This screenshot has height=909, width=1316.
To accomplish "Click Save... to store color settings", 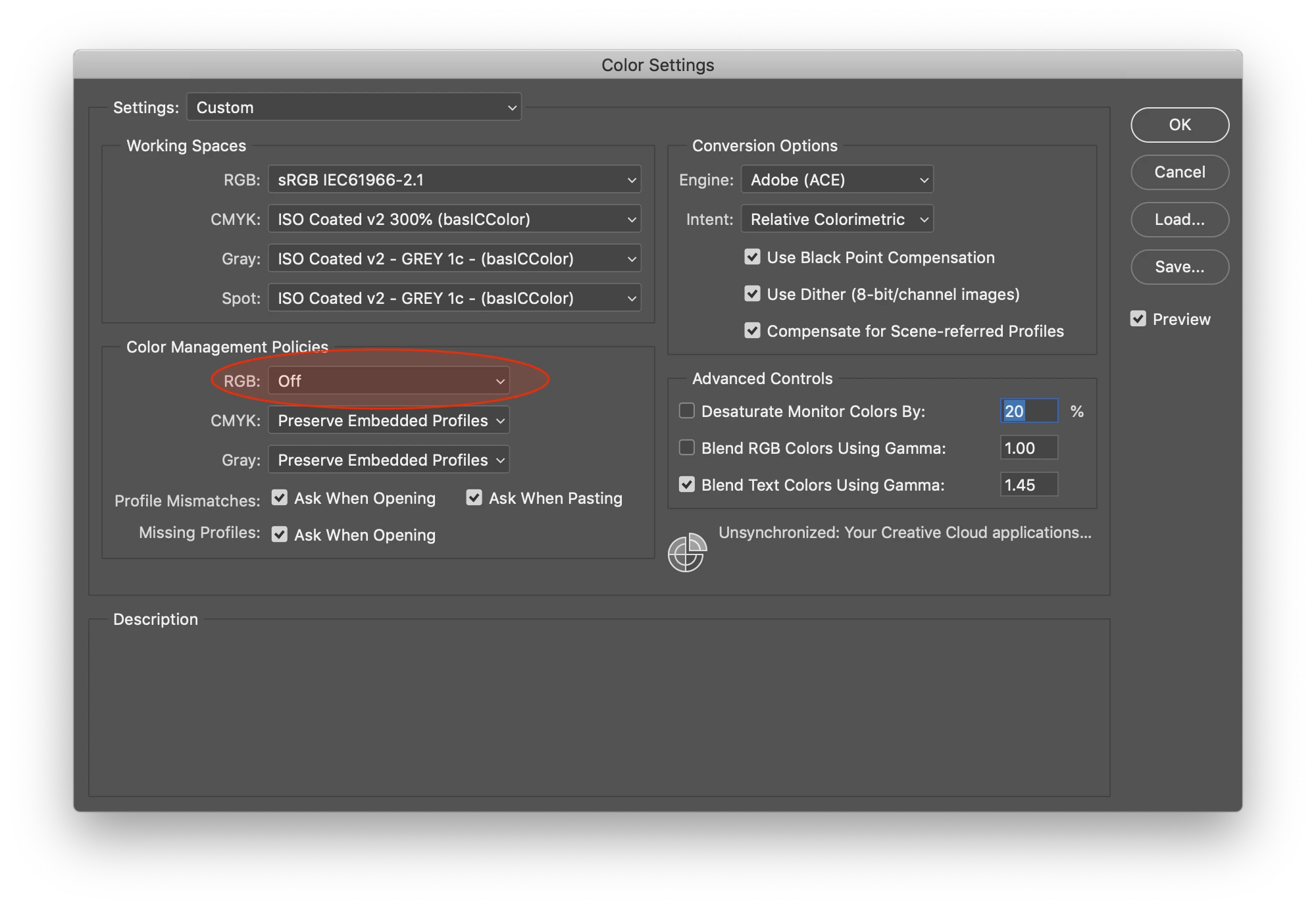I will point(1179,267).
